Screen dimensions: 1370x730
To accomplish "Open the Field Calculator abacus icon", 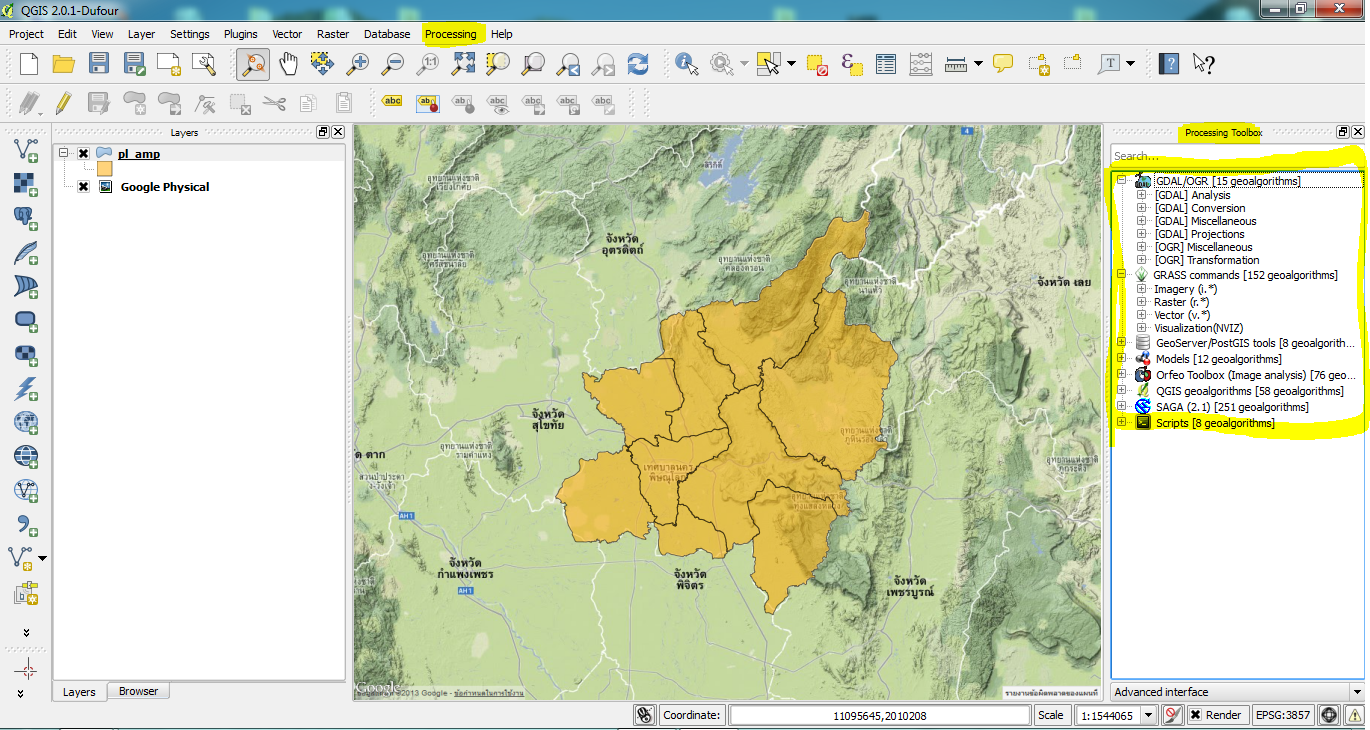I will tap(921, 64).
